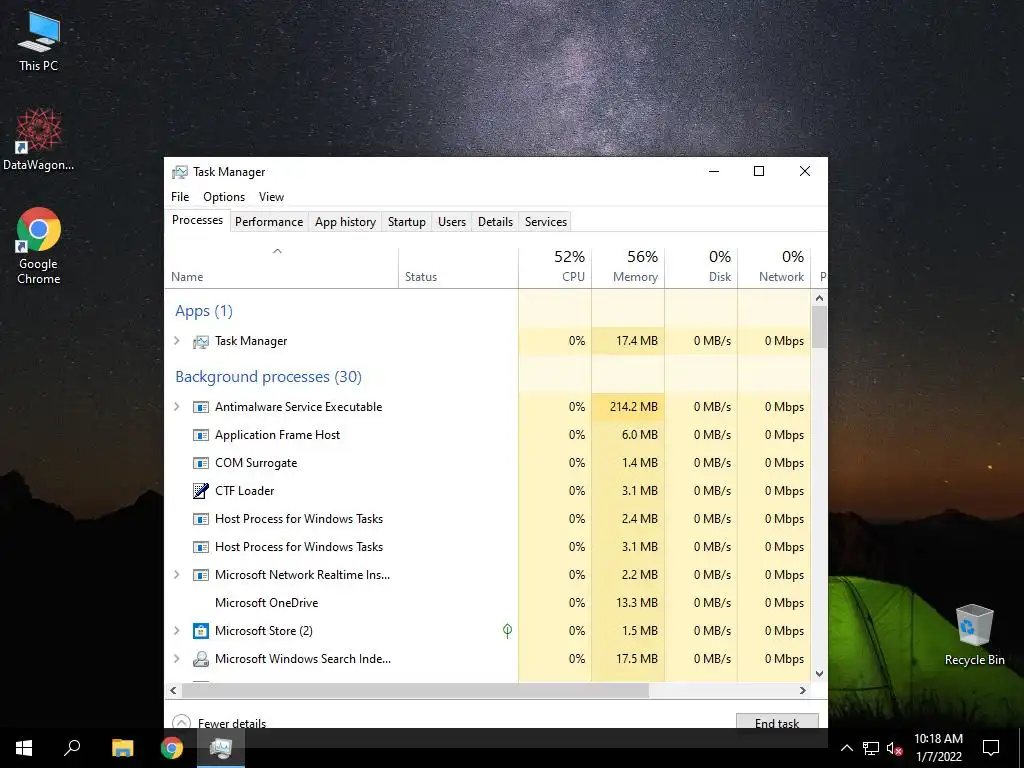Open the taskbar clock showing 10:18 AM
Screen dimensions: 1024x768
(x=938, y=748)
